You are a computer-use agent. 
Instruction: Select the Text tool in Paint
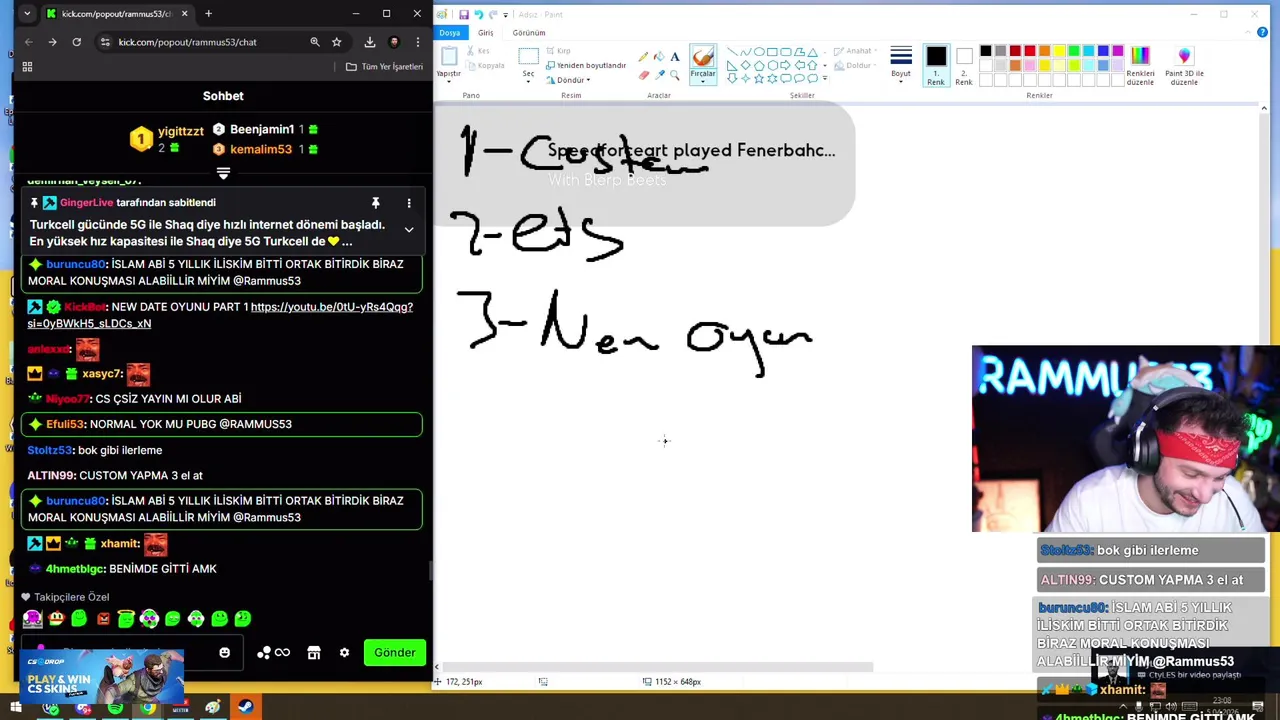674,57
